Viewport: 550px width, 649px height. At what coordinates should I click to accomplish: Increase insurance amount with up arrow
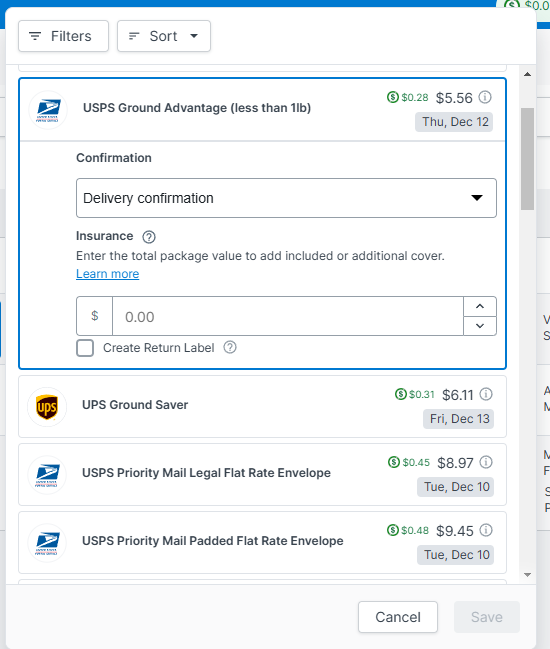pos(480,307)
